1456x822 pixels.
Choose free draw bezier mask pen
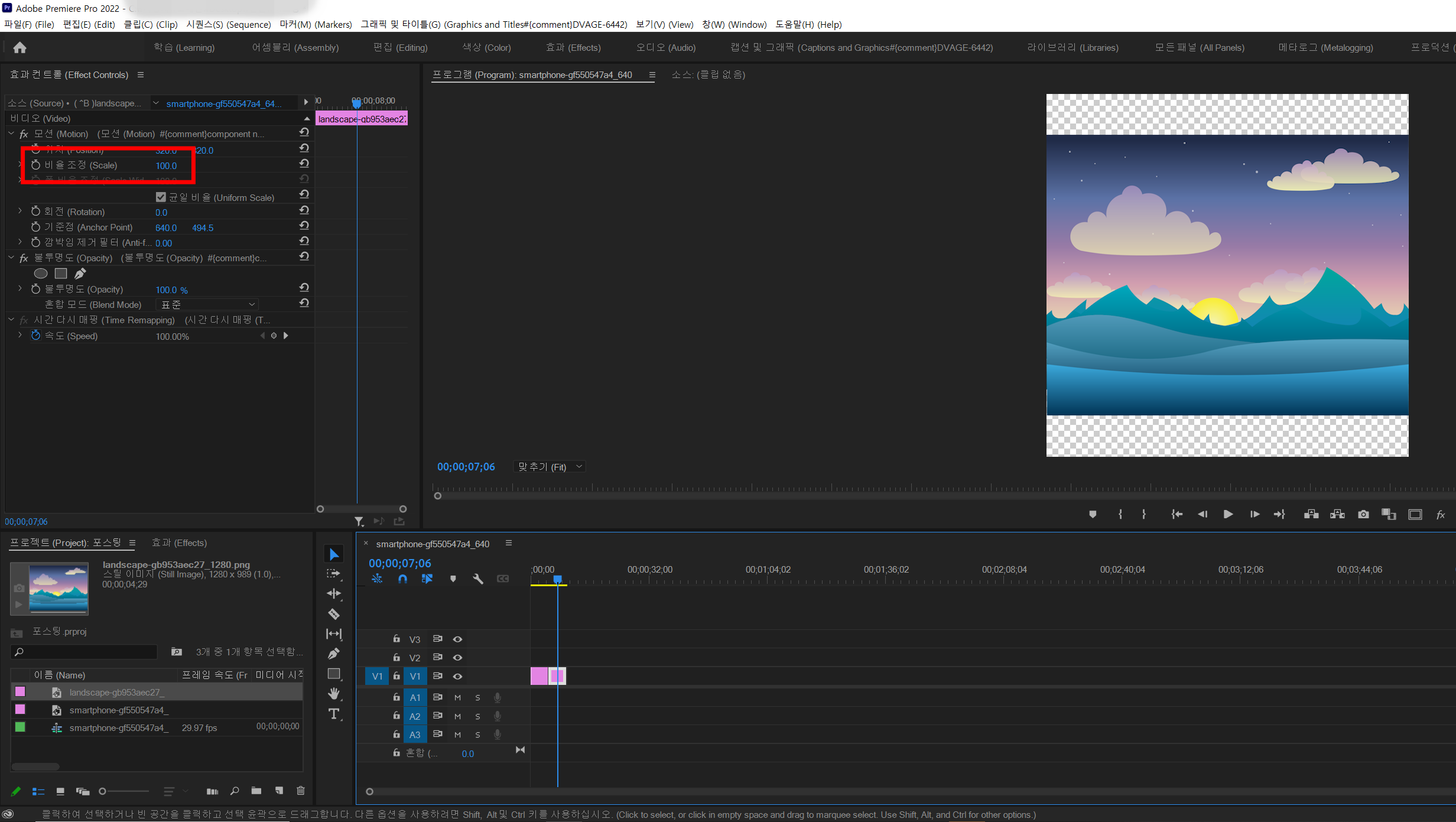[80, 273]
